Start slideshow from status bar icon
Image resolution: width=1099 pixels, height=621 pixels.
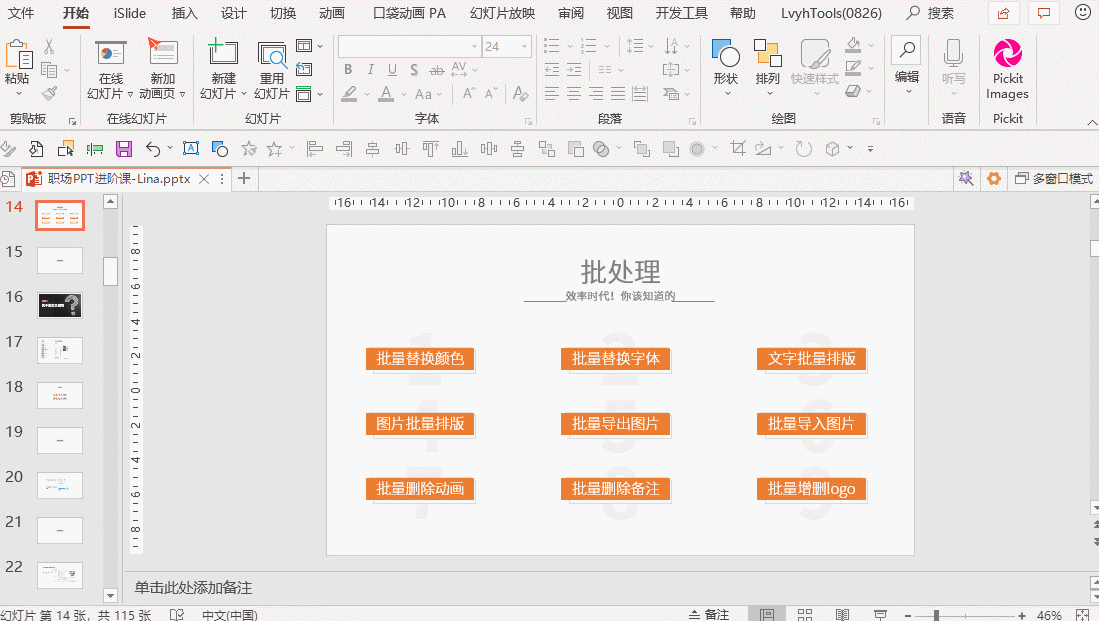click(x=880, y=615)
